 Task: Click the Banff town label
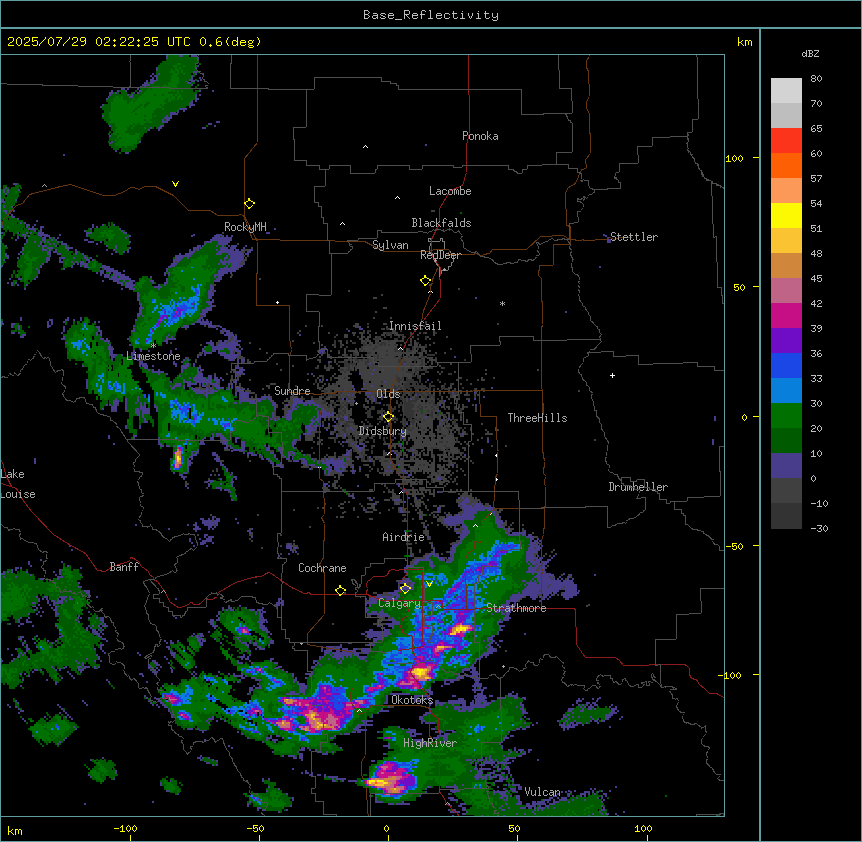tap(124, 567)
